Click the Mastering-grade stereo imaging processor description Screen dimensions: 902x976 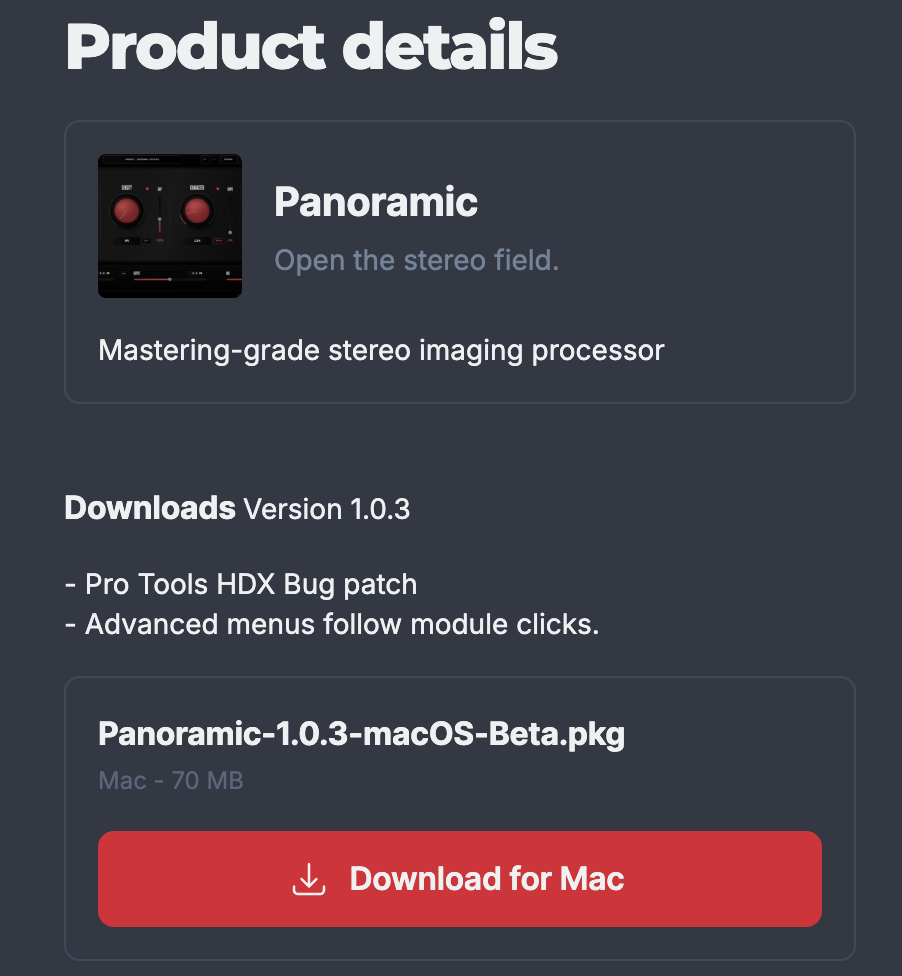click(381, 350)
